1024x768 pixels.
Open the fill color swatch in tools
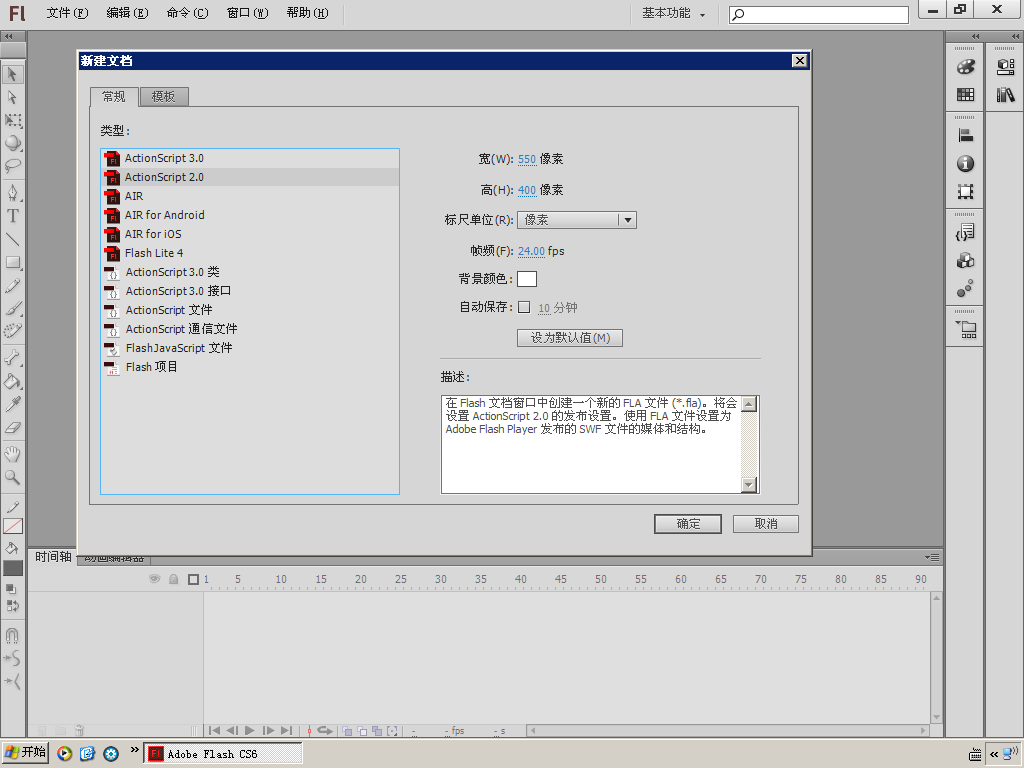(12, 568)
